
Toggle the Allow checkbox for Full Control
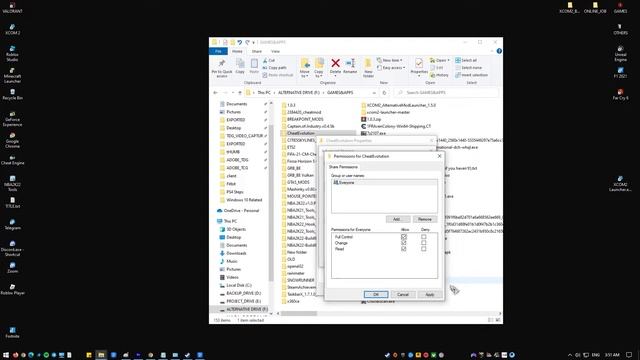(x=404, y=237)
